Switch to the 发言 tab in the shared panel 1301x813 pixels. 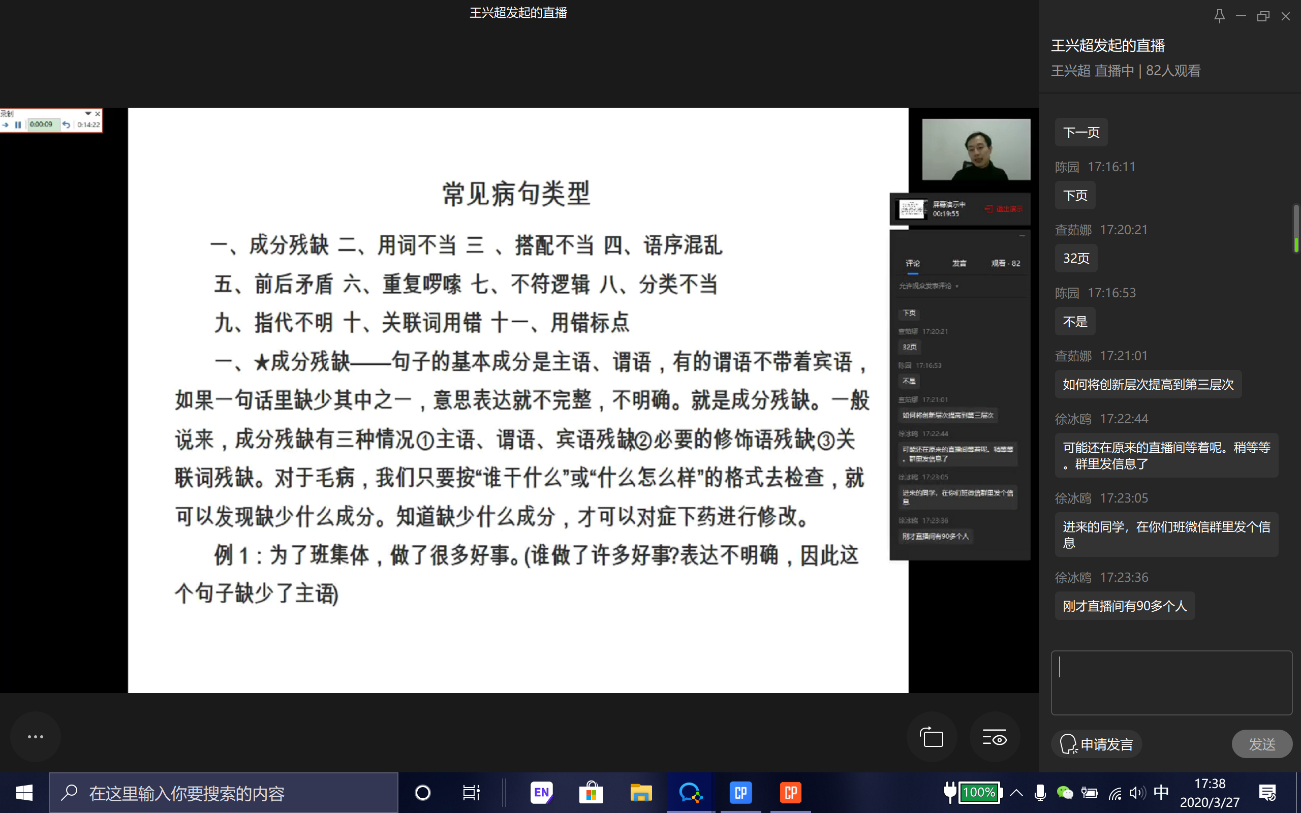959,264
